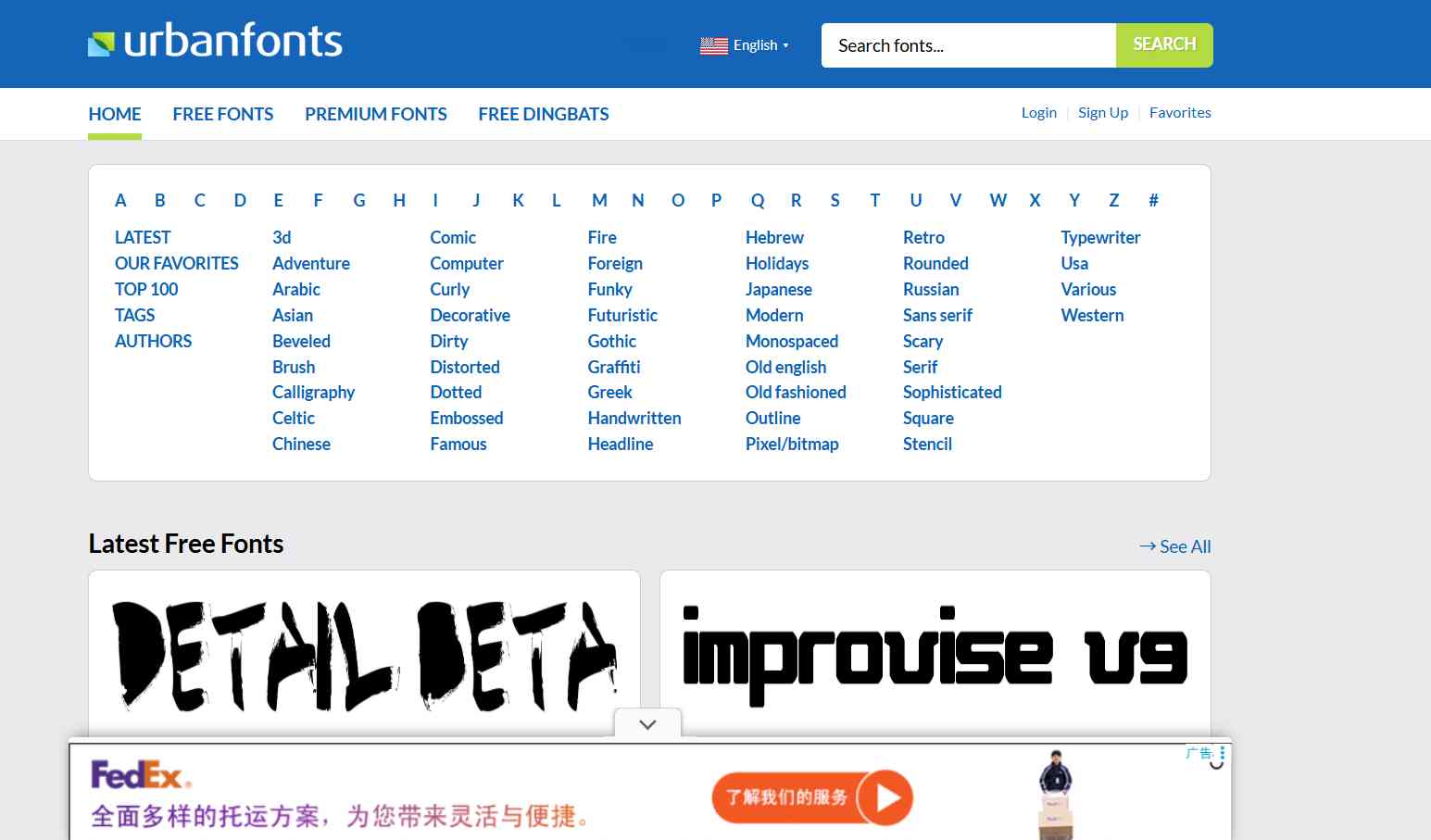The image size is (1431, 840).
Task: Collapse the ad banner with the chevron
Action: (x=647, y=724)
